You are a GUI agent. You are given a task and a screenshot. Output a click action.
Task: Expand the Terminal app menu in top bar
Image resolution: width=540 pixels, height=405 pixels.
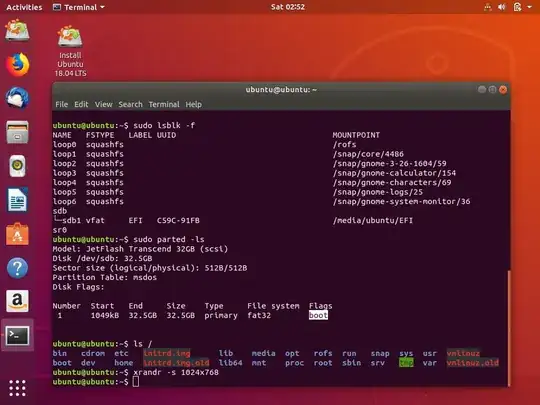[x=79, y=7]
